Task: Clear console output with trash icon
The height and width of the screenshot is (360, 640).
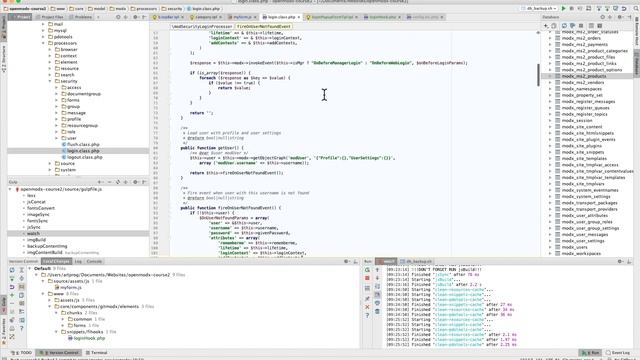Action: [x=377, y=311]
